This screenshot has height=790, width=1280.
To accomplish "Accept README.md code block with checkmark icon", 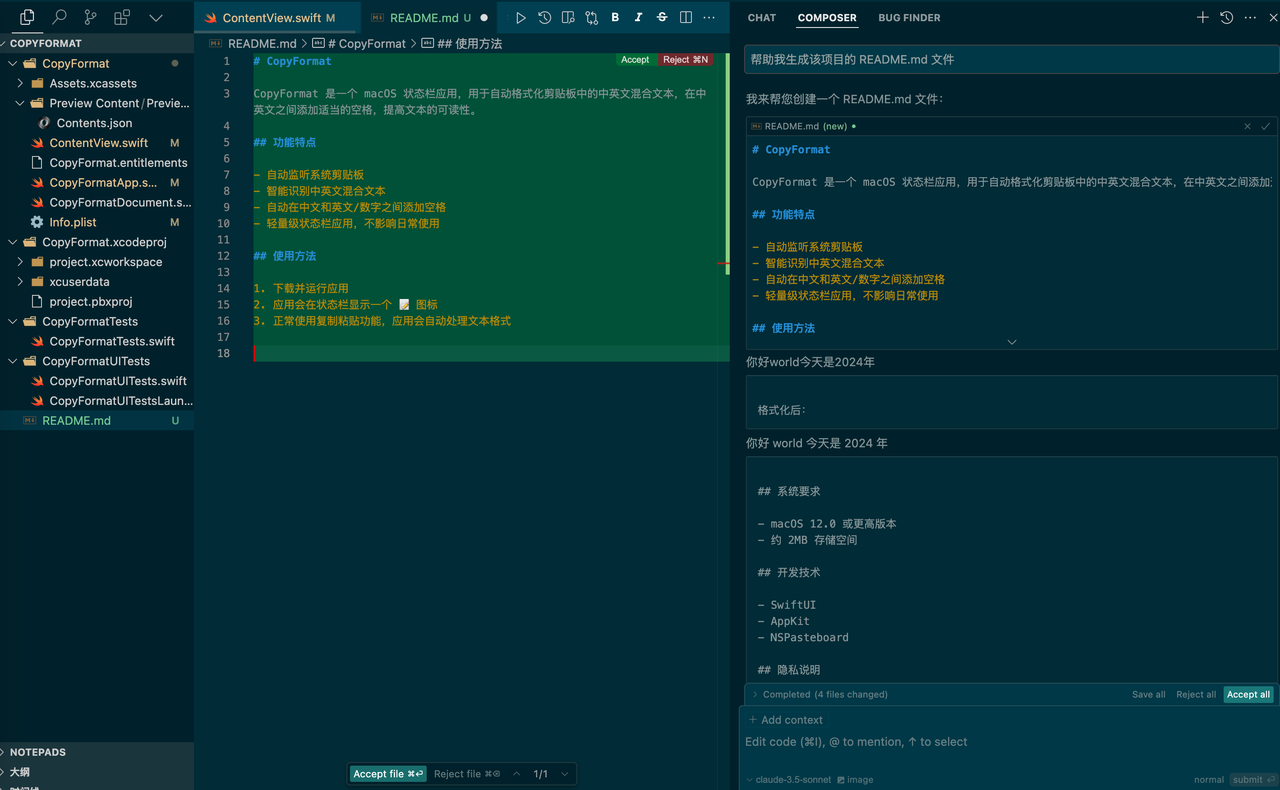I will tap(1265, 127).
